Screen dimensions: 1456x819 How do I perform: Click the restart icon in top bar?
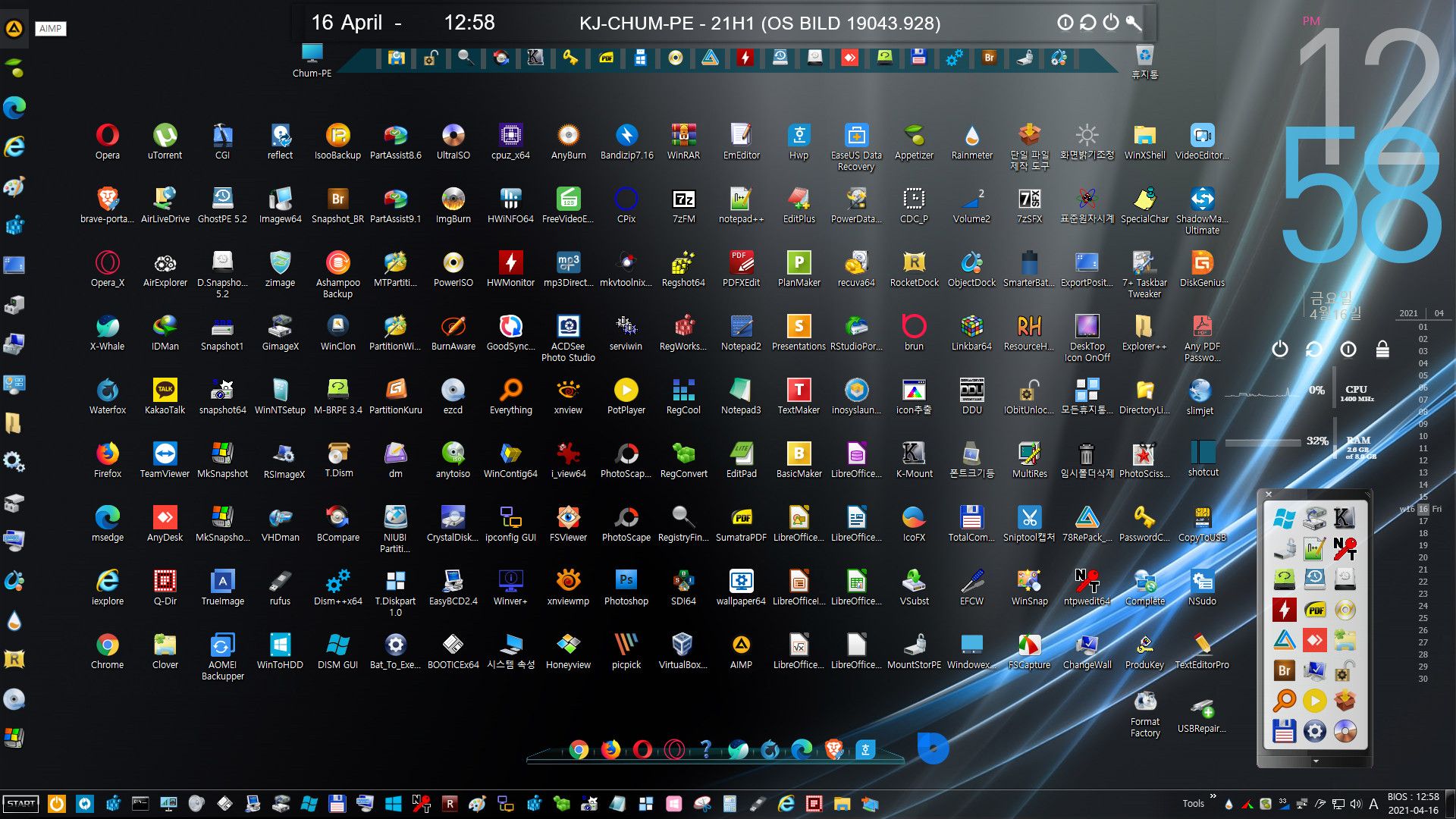tap(1087, 22)
